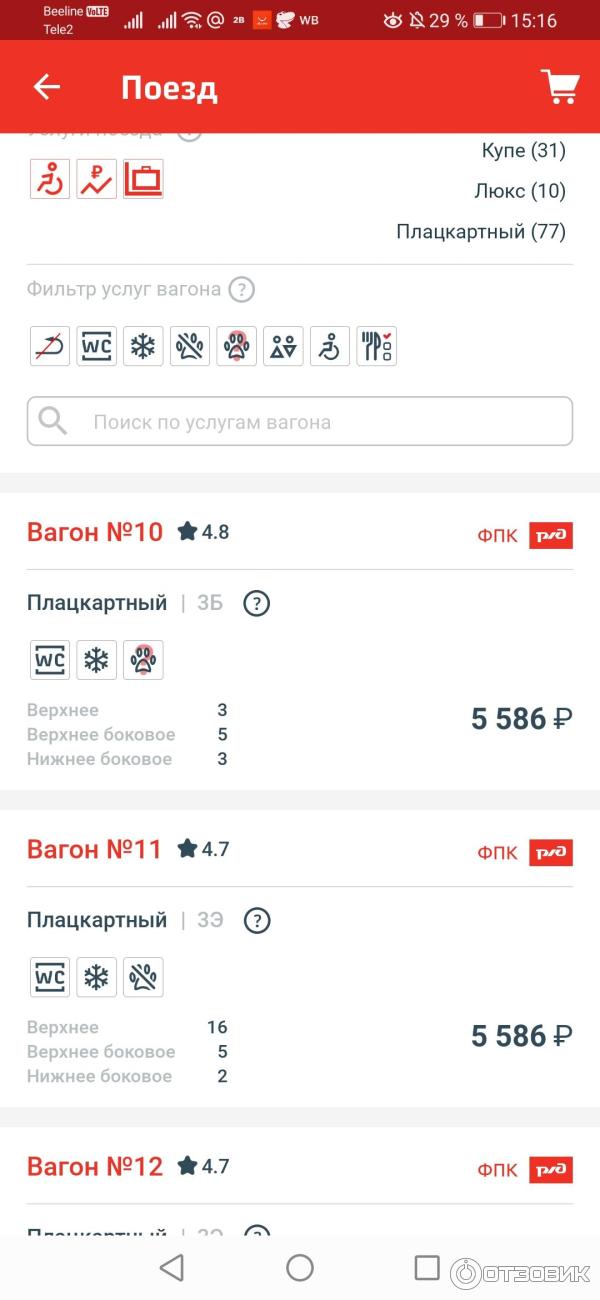This screenshot has height=1300, width=600.
Task: Go back using the arrow button
Action: (x=46, y=87)
